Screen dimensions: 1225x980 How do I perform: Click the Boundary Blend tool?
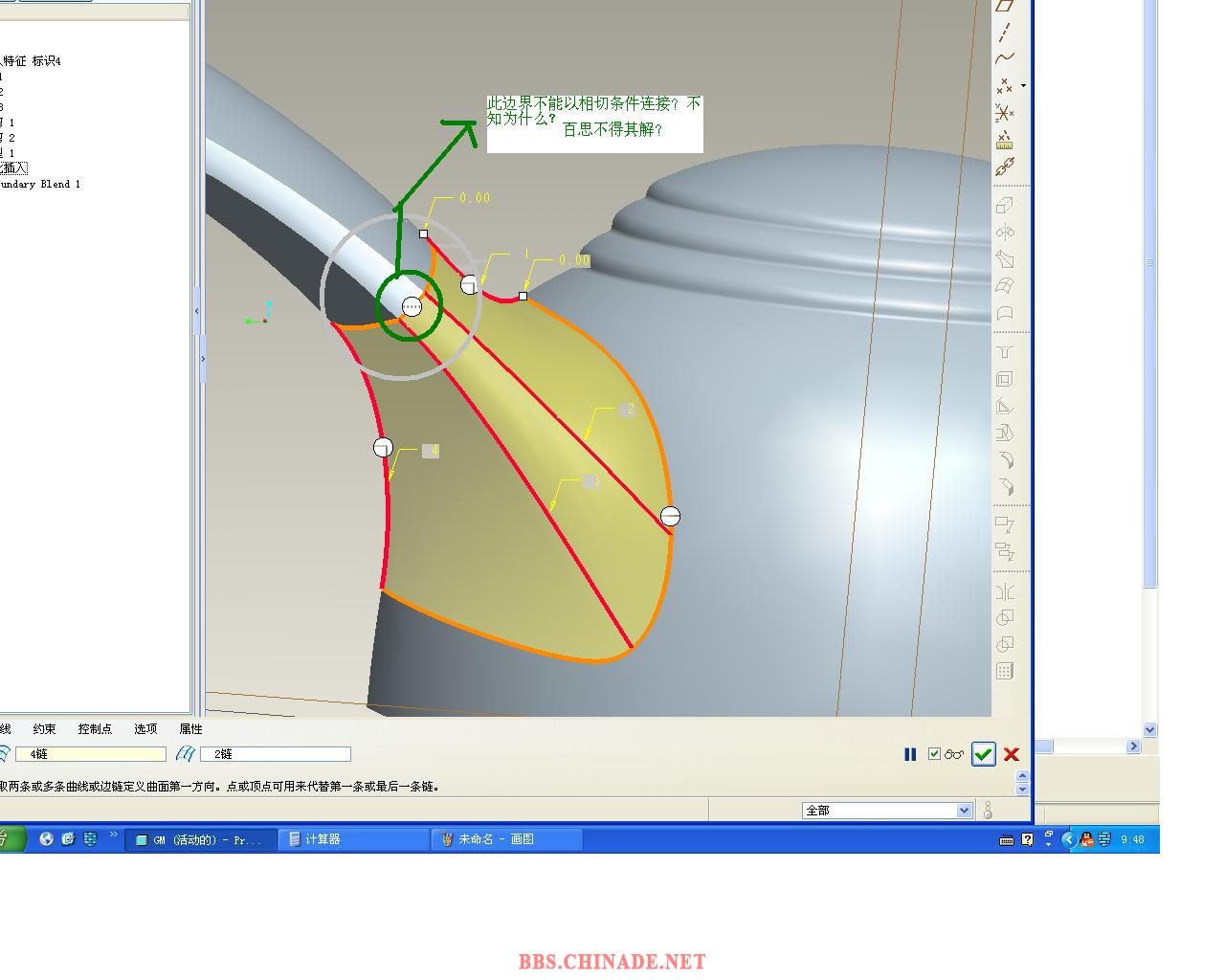(1004, 285)
